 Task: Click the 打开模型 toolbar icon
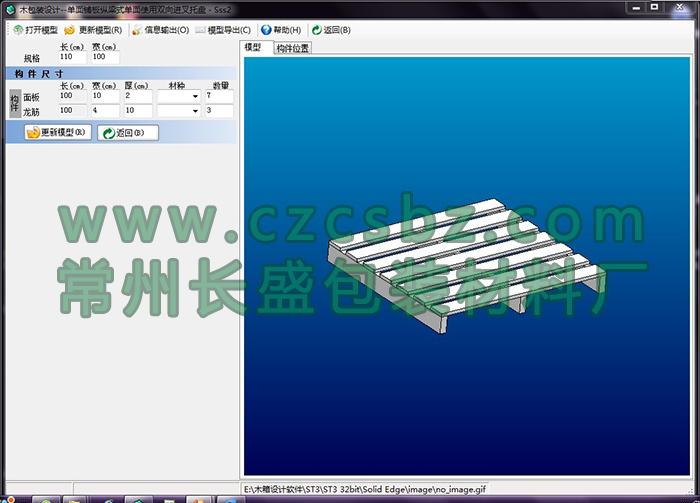pos(18,30)
